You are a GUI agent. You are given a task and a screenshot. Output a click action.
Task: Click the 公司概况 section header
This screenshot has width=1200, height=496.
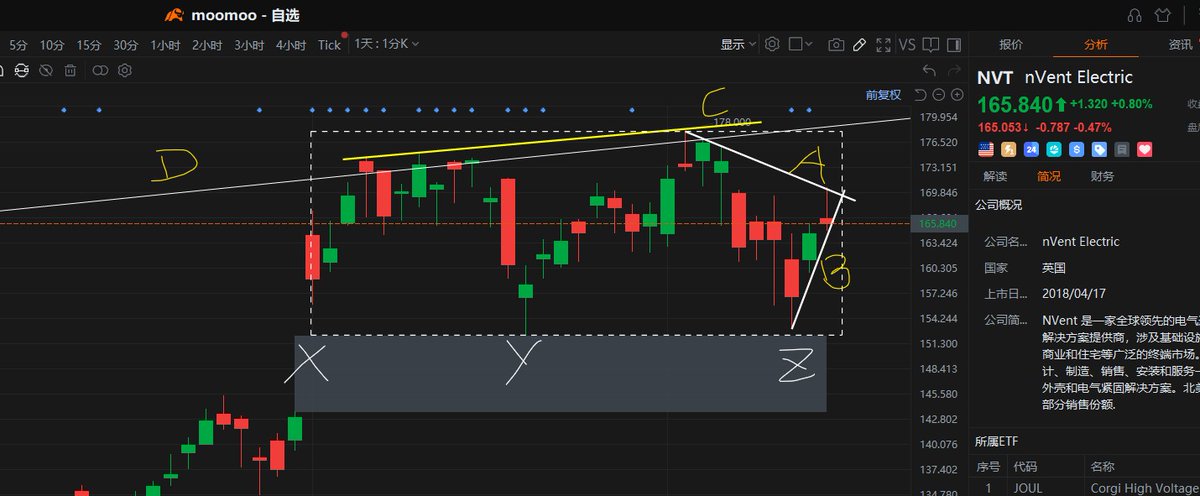click(999, 204)
